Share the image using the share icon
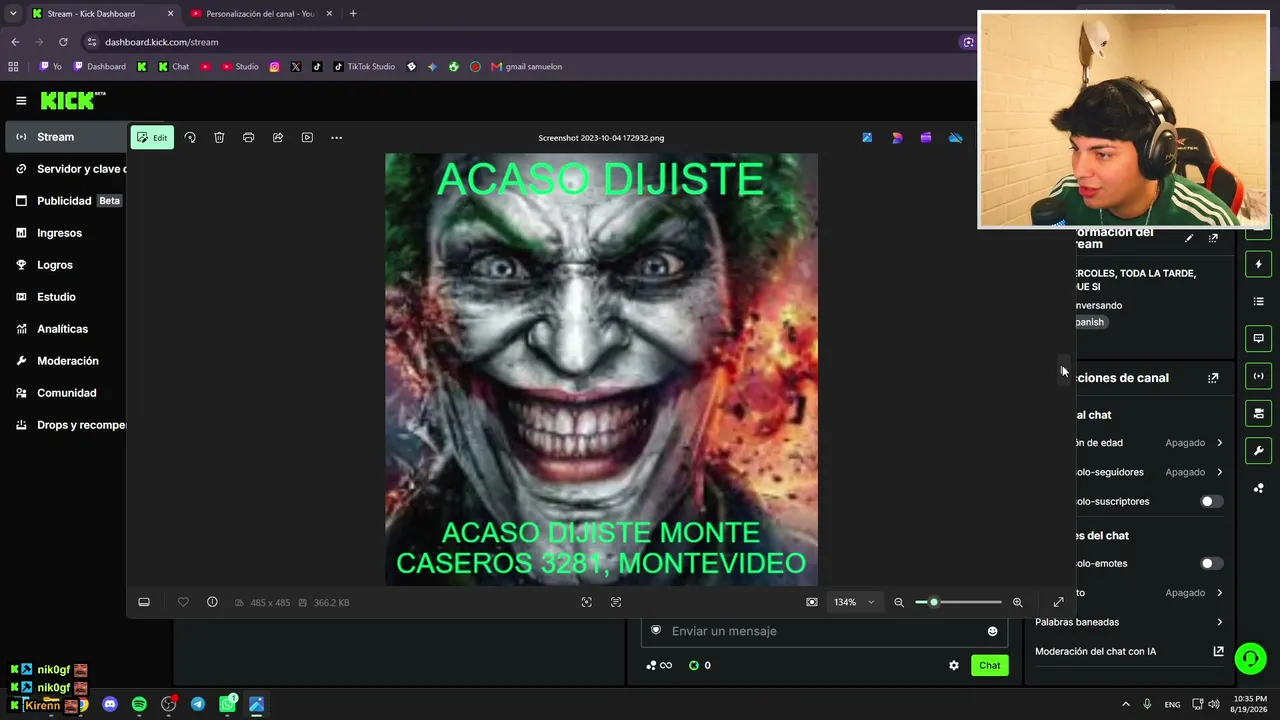1280x720 pixels. (278, 137)
